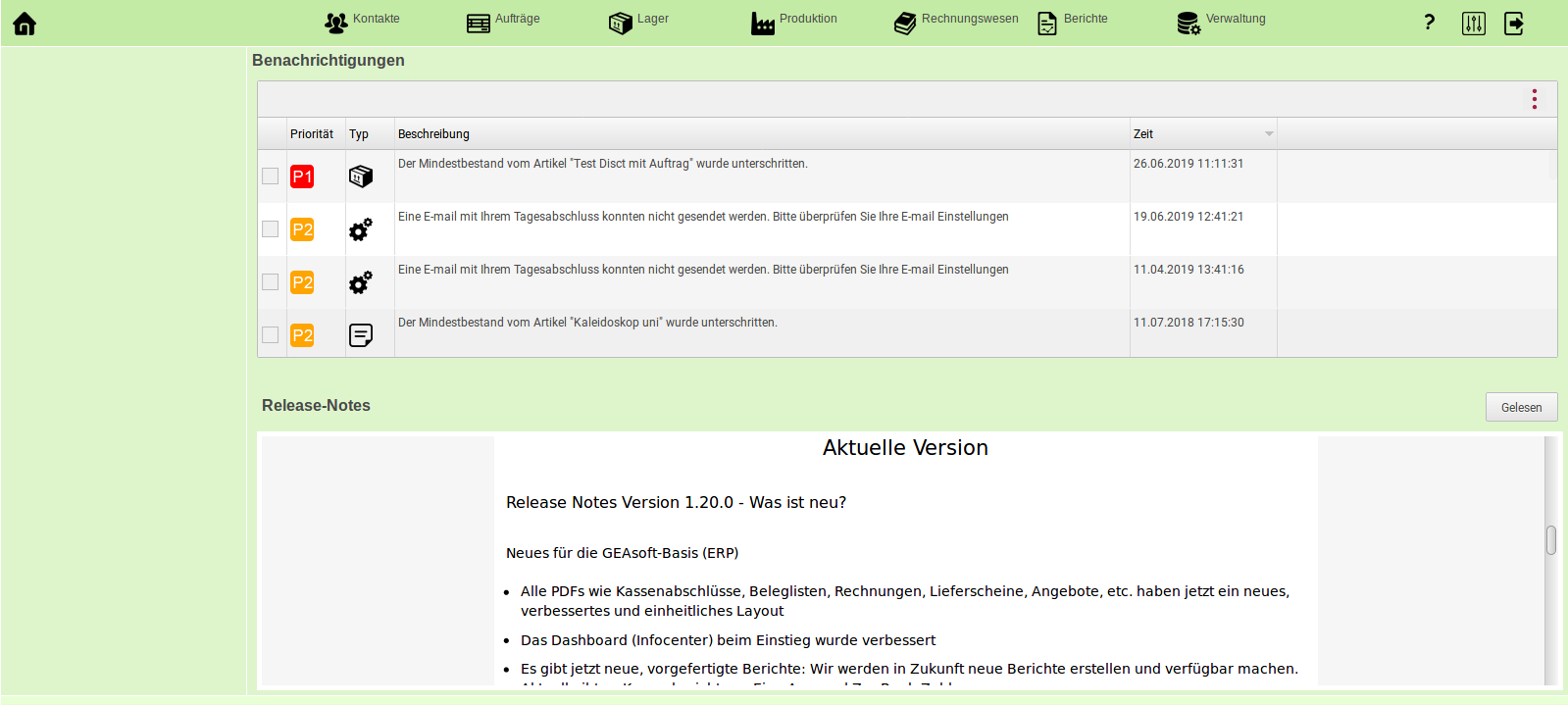Go to the home dashboard icon

[x=25, y=24]
